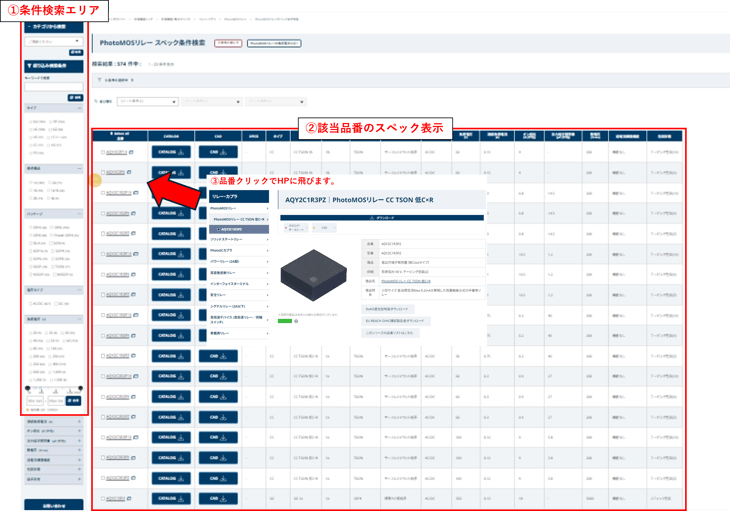Collapse the タイプ filter section
The width and height of the screenshot is (730, 511).
coord(79,108)
